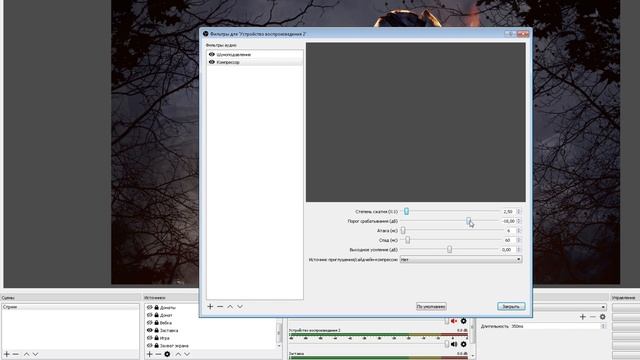Click the compression ratio value stepper arrows
This screenshot has width=640, height=360.
tap(518, 211)
